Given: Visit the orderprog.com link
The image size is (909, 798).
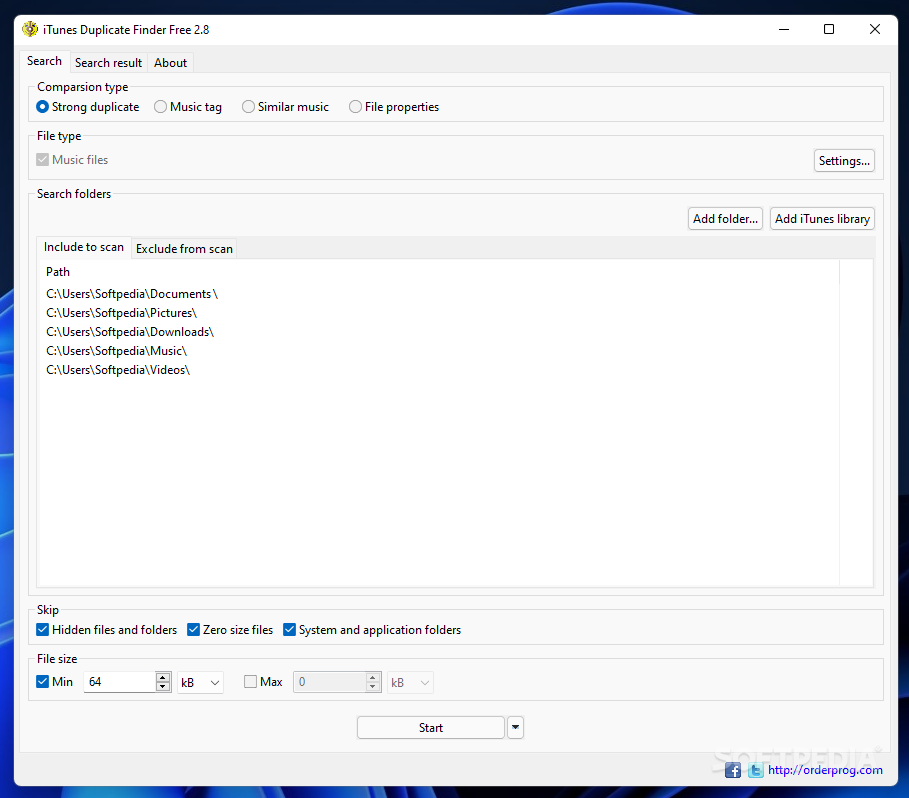Looking at the screenshot, I should pos(825,770).
